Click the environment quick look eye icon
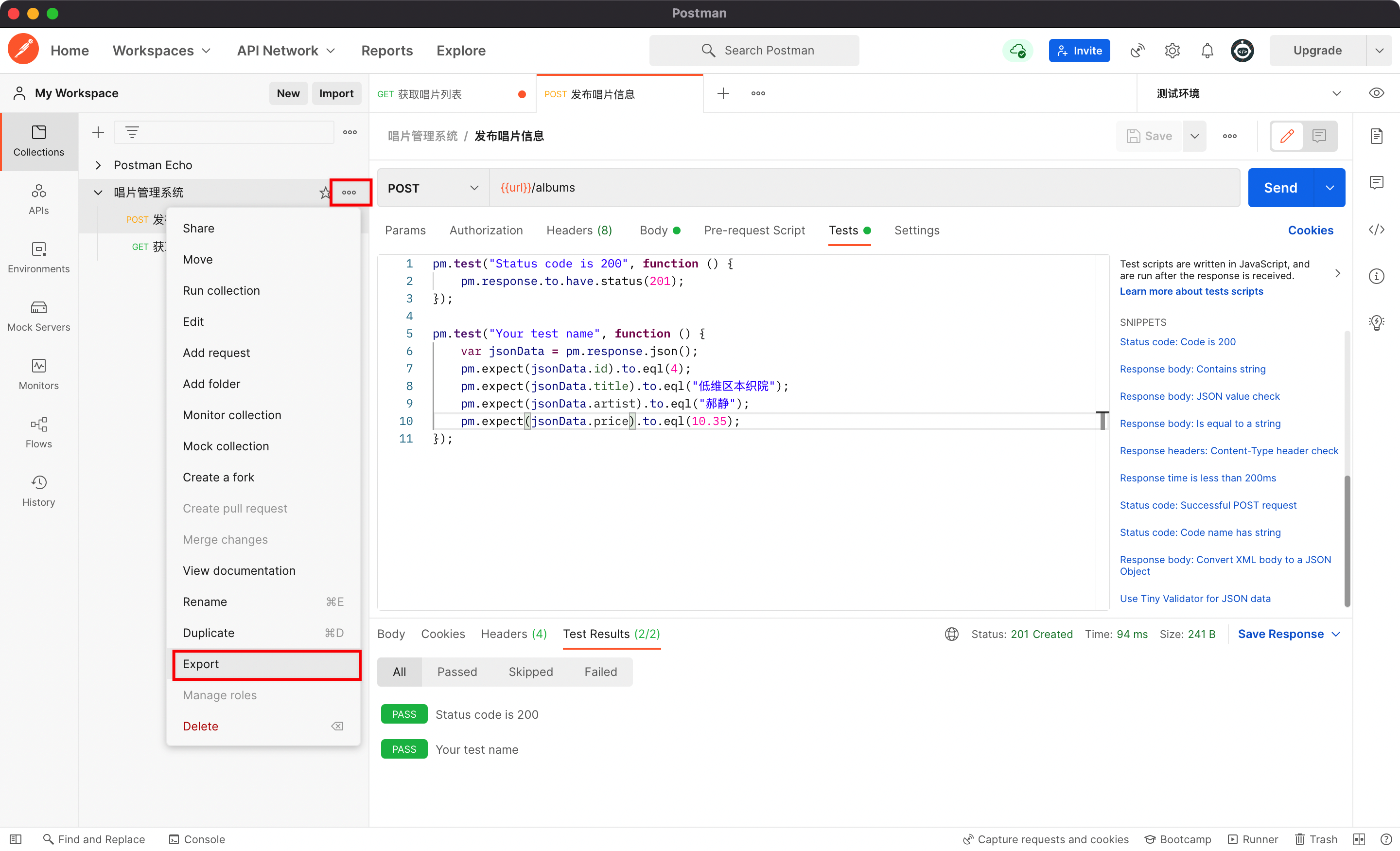Screen dimensions: 1400x851 (x=1376, y=93)
